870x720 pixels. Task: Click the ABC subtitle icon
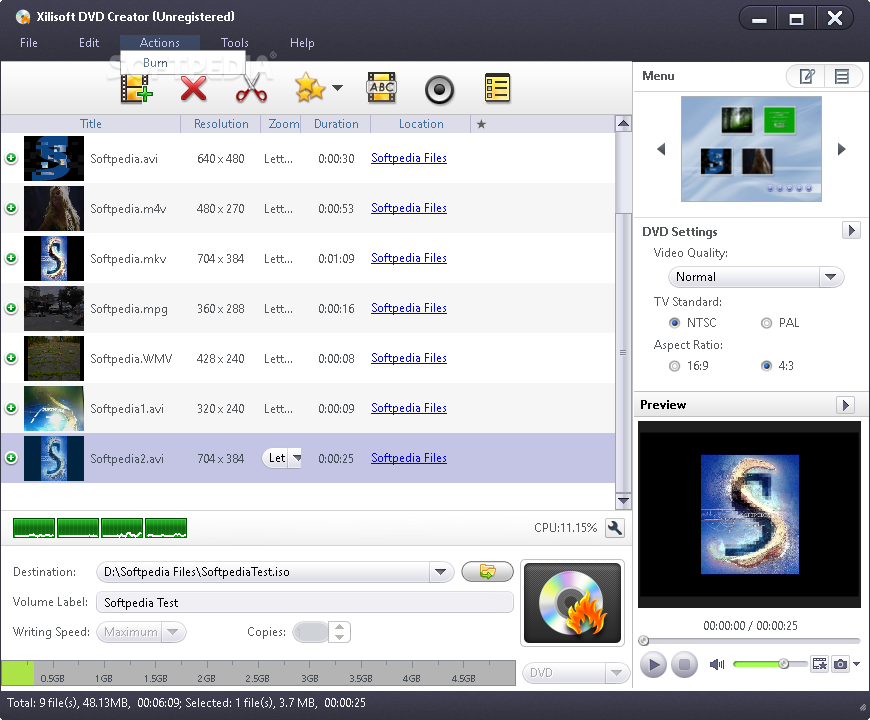[x=381, y=88]
